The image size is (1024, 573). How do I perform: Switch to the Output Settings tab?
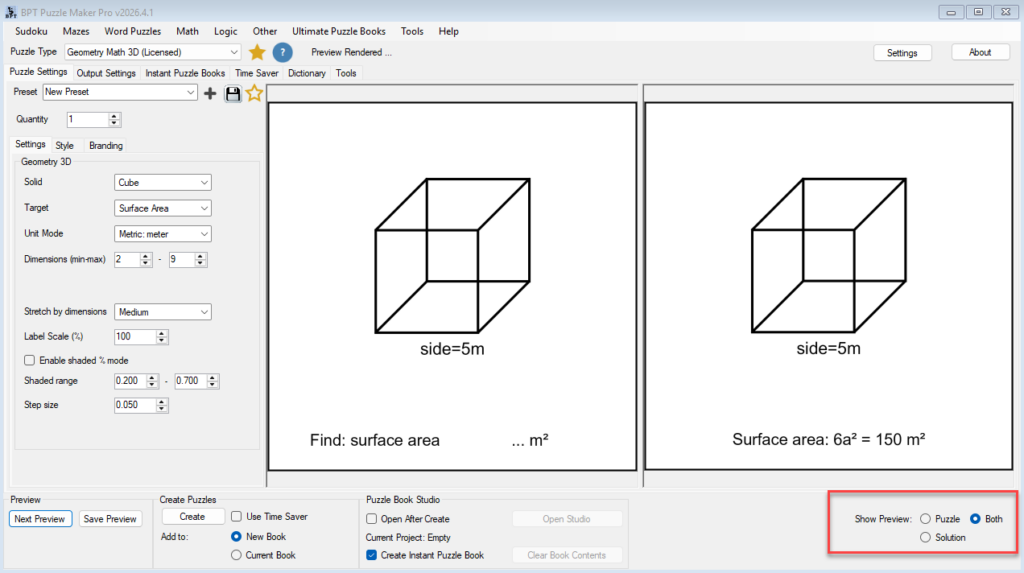(106, 73)
